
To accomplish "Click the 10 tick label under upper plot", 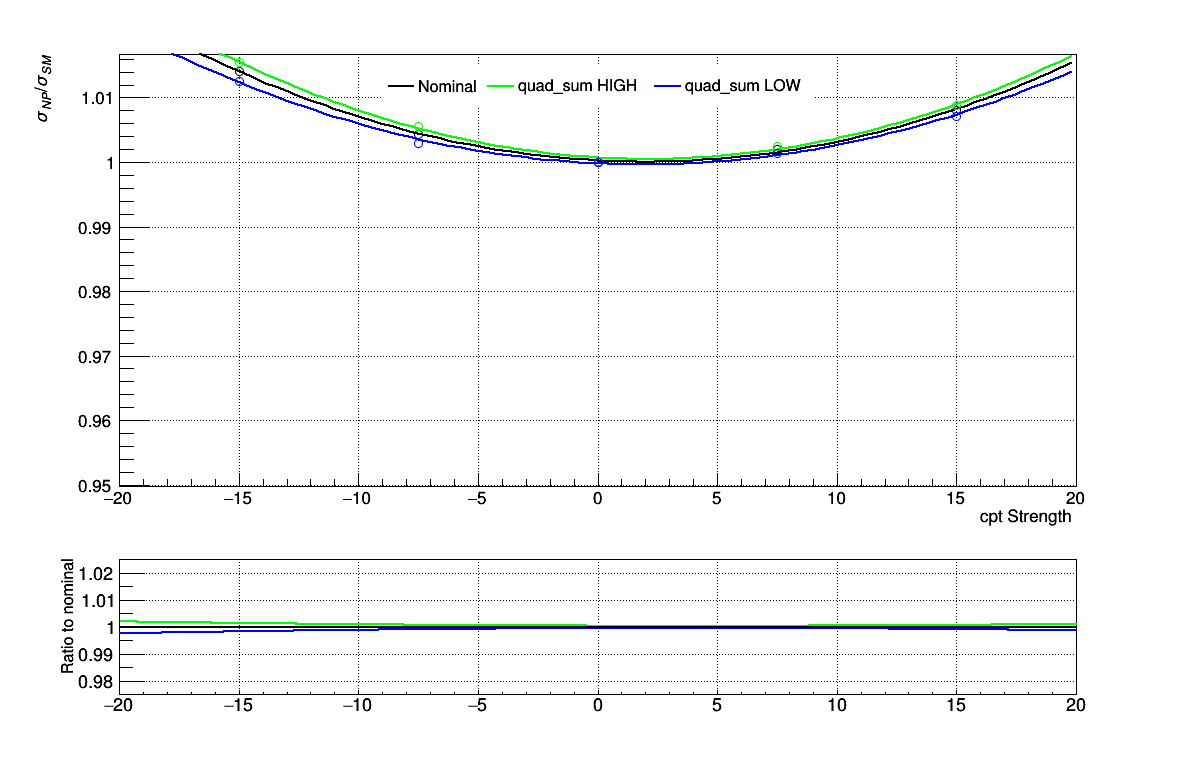I will (x=837, y=499).
